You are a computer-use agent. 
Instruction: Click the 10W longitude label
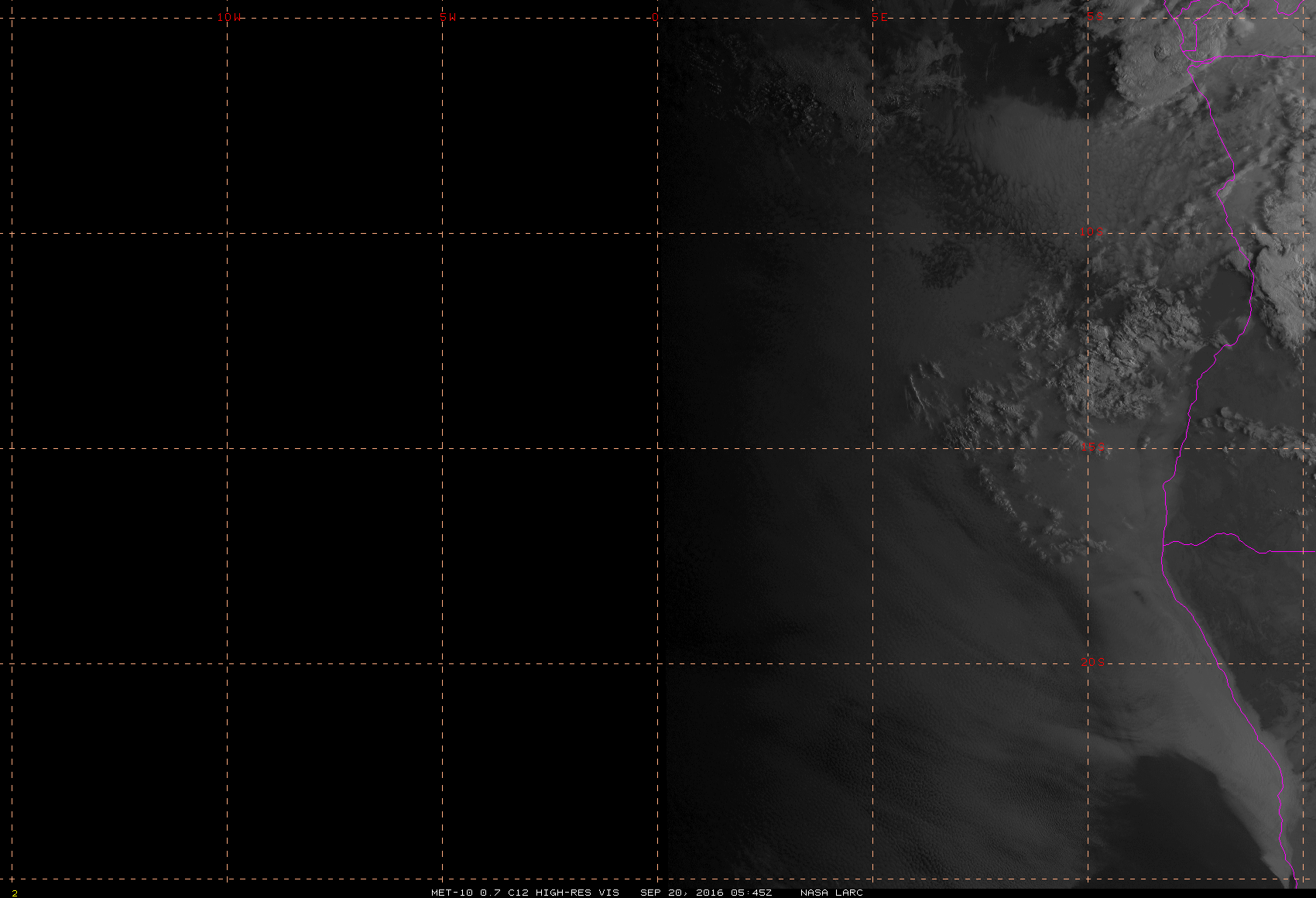[228, 17]
